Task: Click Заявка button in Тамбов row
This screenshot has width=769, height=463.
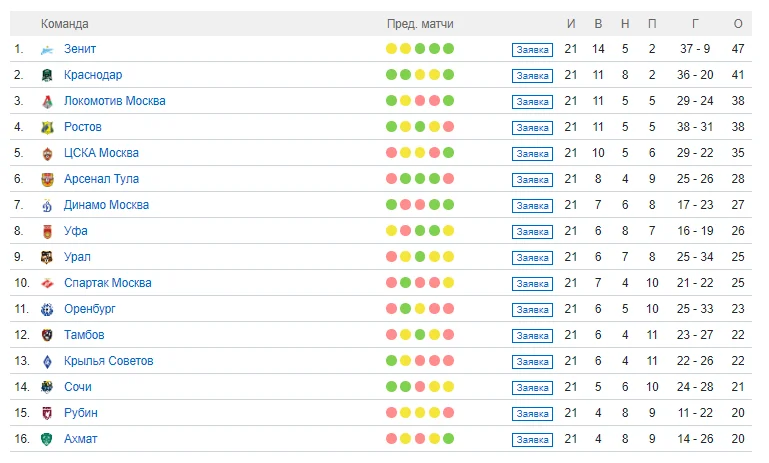Action: click(x=533, y=336)
